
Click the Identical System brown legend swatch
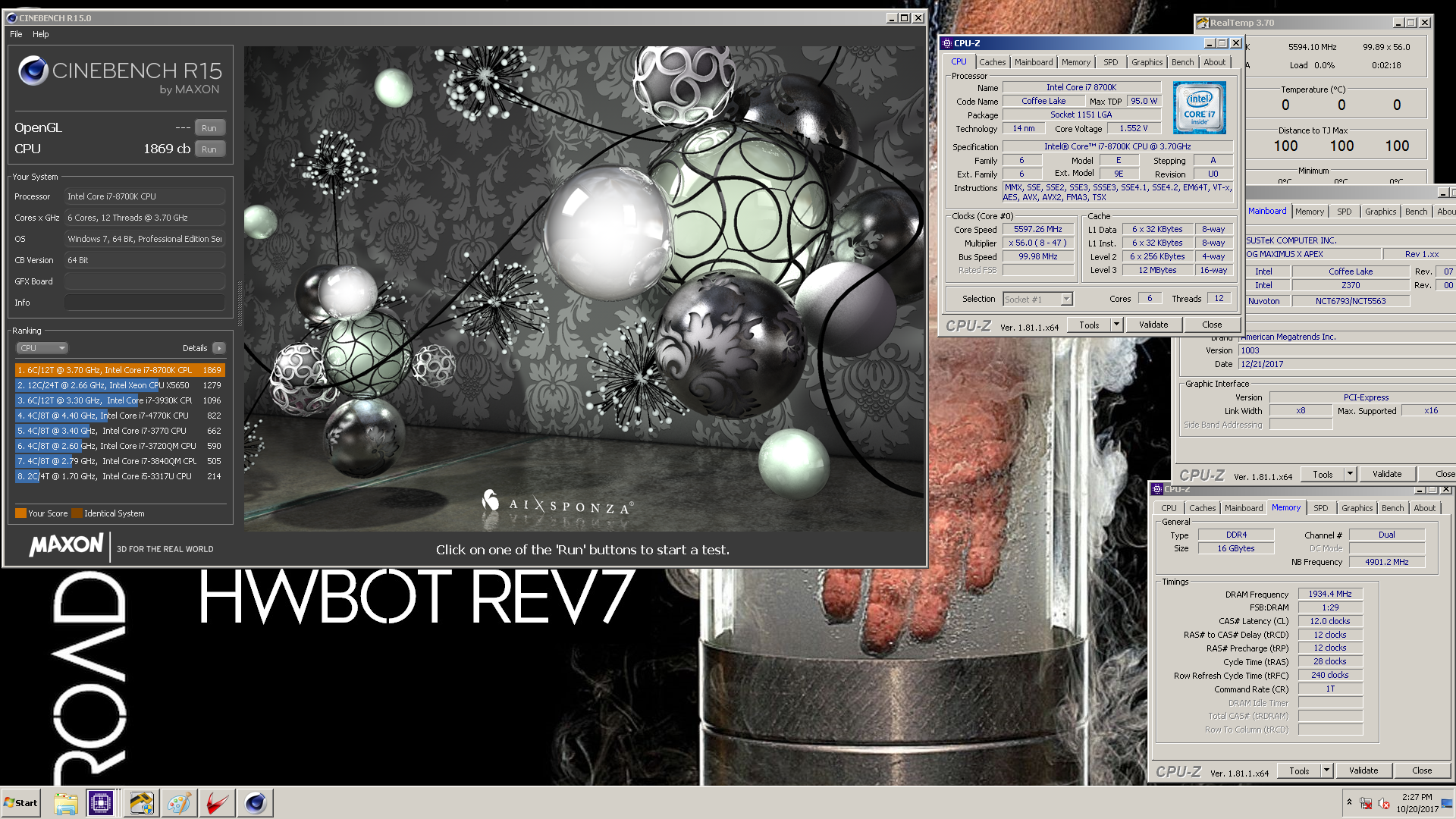click(x=77, y=513)
